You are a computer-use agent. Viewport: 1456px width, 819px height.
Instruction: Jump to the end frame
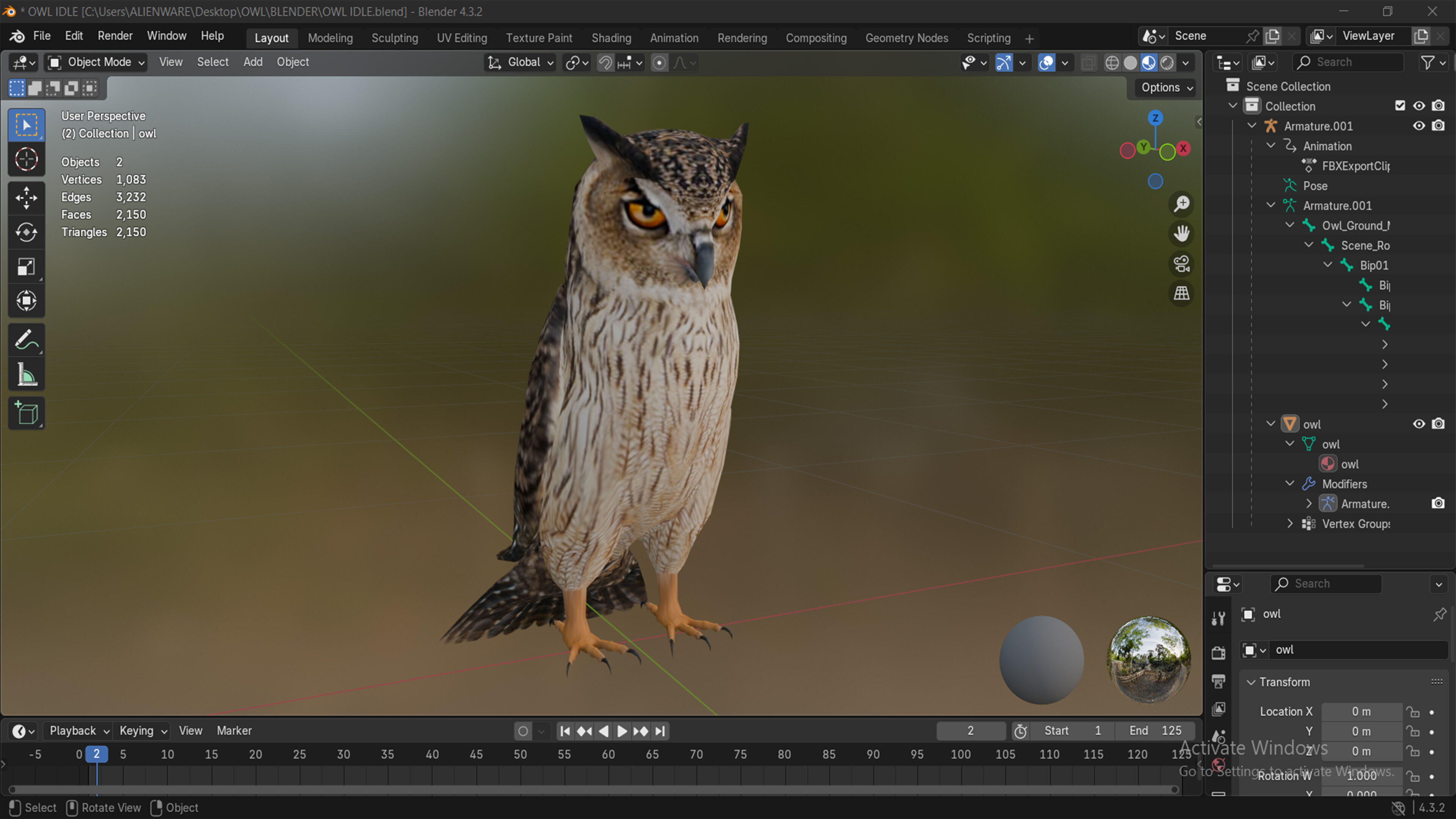click(x=660, y=731)
